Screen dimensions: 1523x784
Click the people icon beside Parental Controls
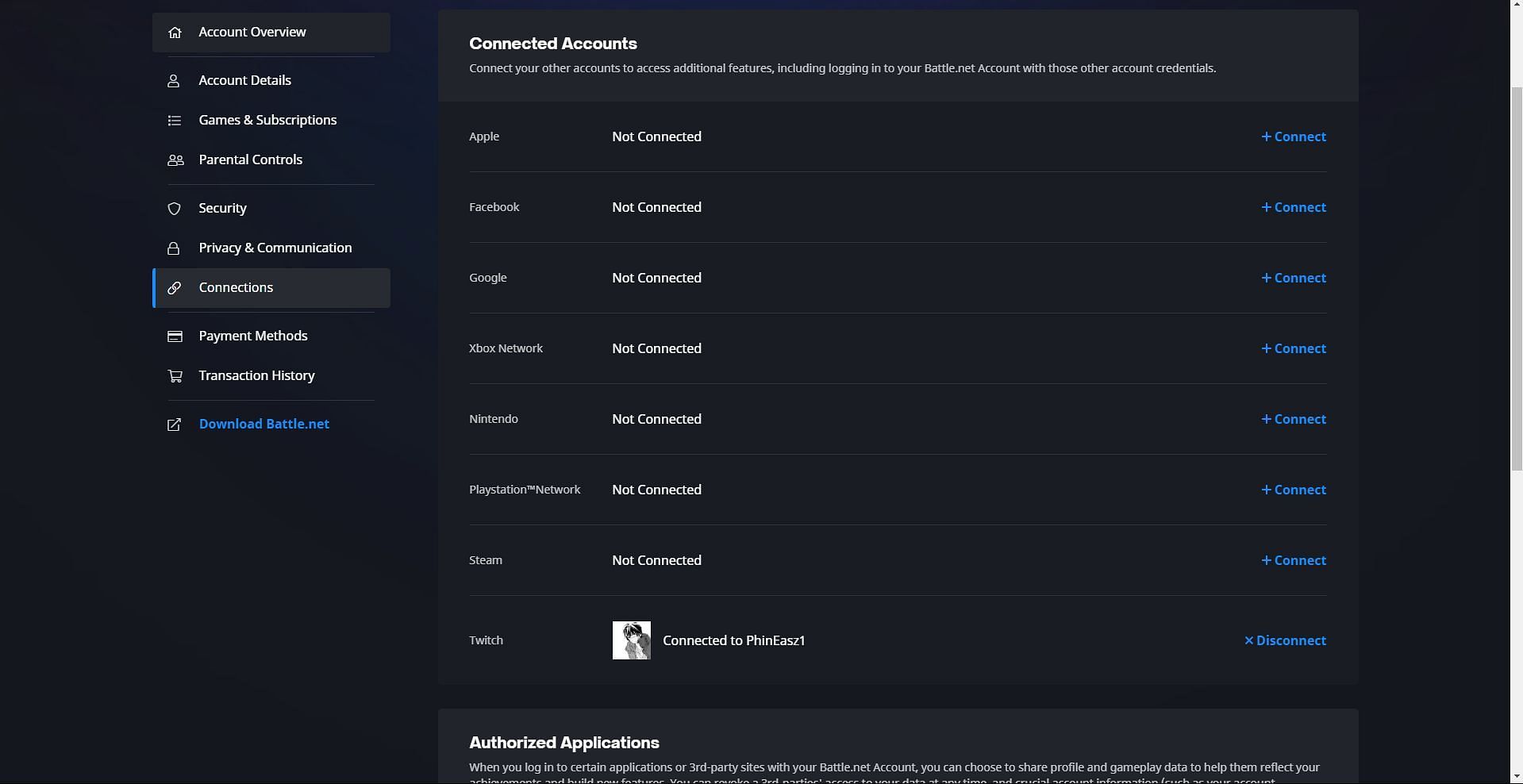pyautogui.click(x=175, y=160)
